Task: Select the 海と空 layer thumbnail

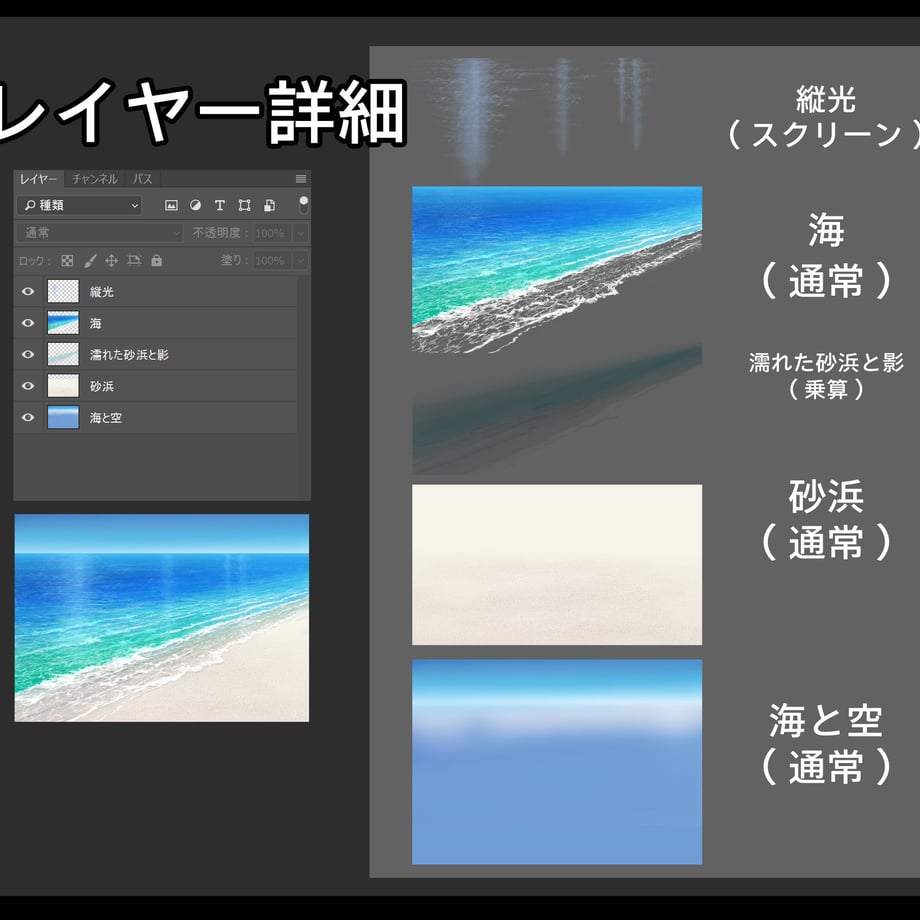Action: [63, 418]
